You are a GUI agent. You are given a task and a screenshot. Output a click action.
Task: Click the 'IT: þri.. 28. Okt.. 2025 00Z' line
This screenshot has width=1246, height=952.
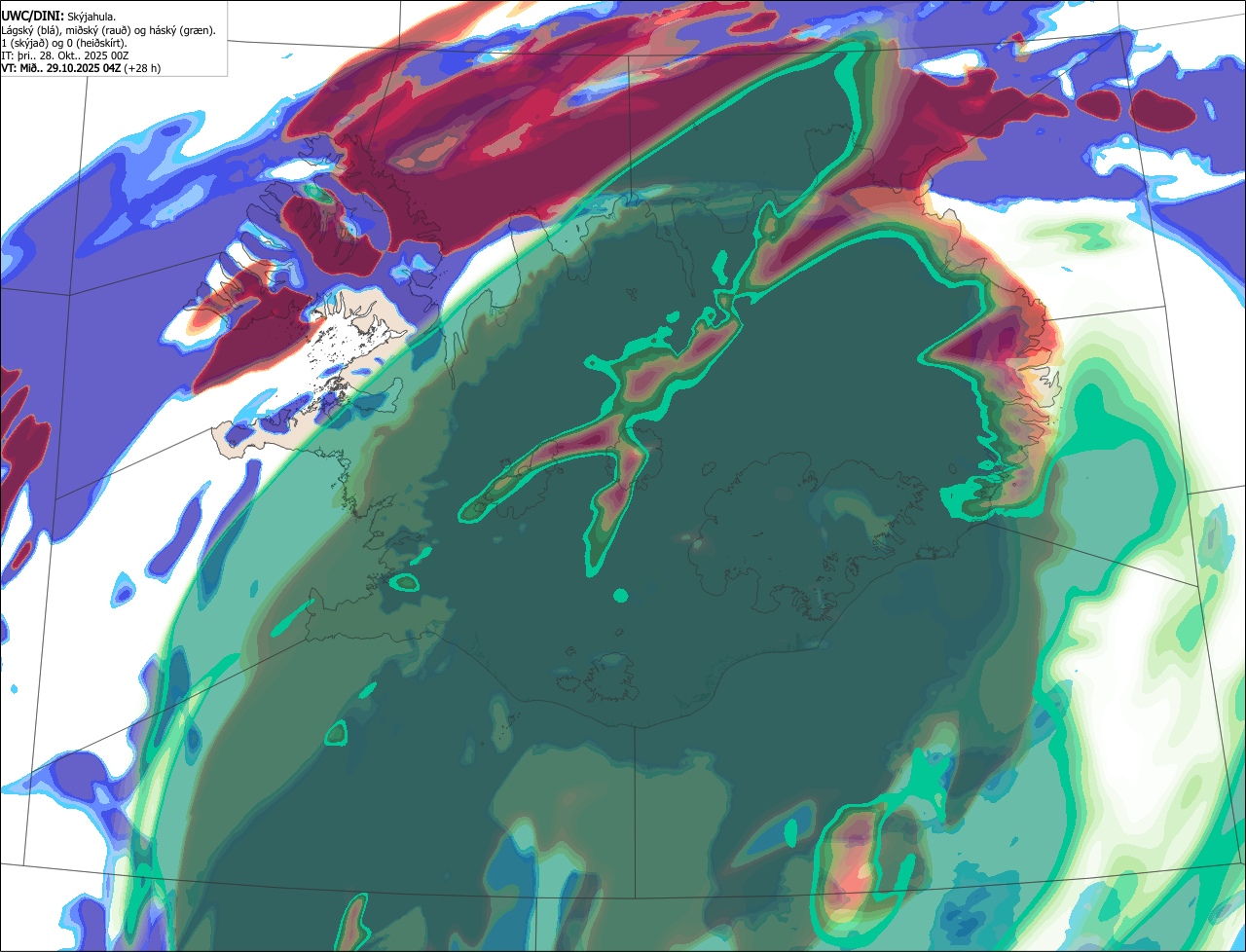65,55
